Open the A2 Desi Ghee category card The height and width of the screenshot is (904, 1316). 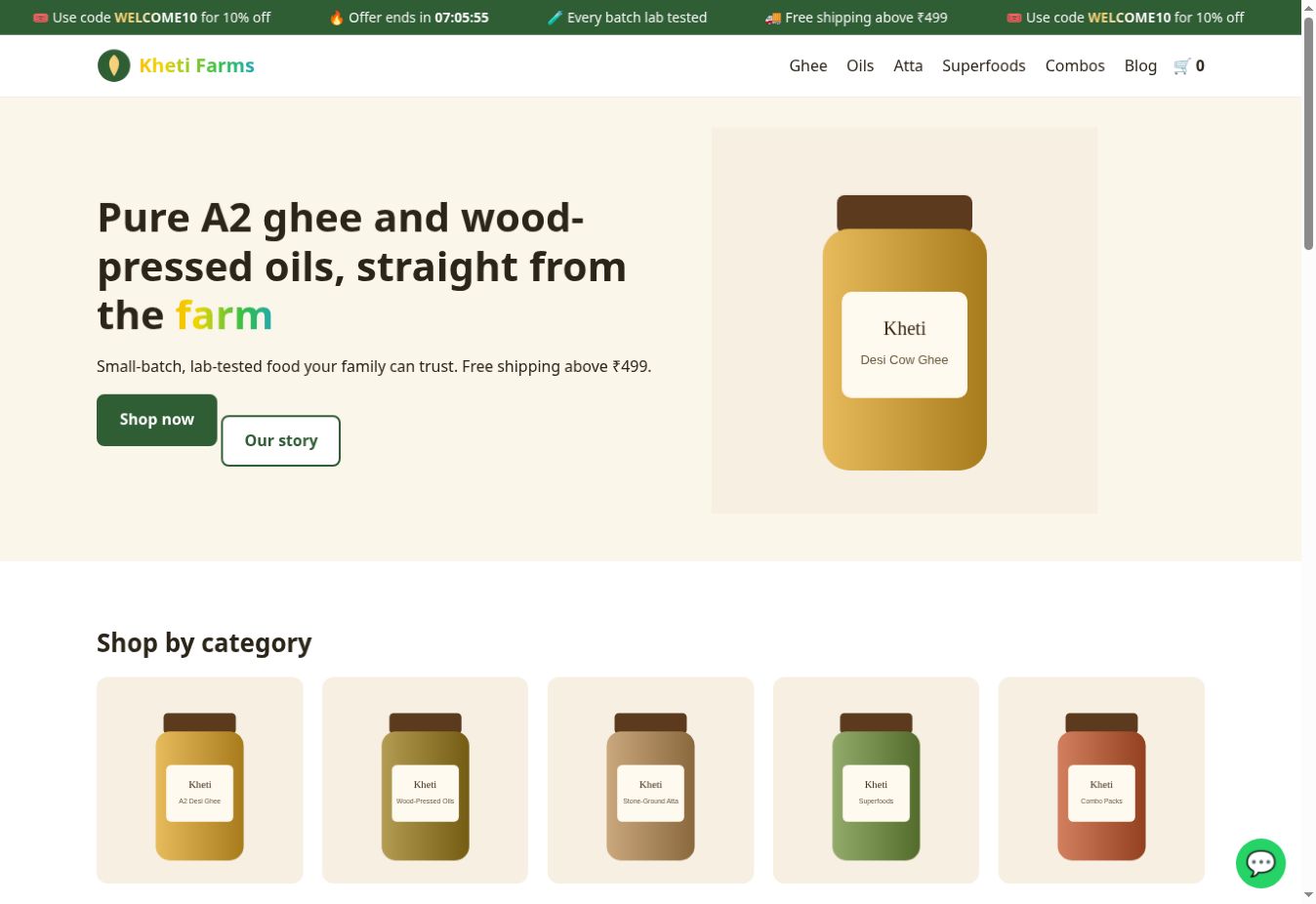(x=200, y=780)
